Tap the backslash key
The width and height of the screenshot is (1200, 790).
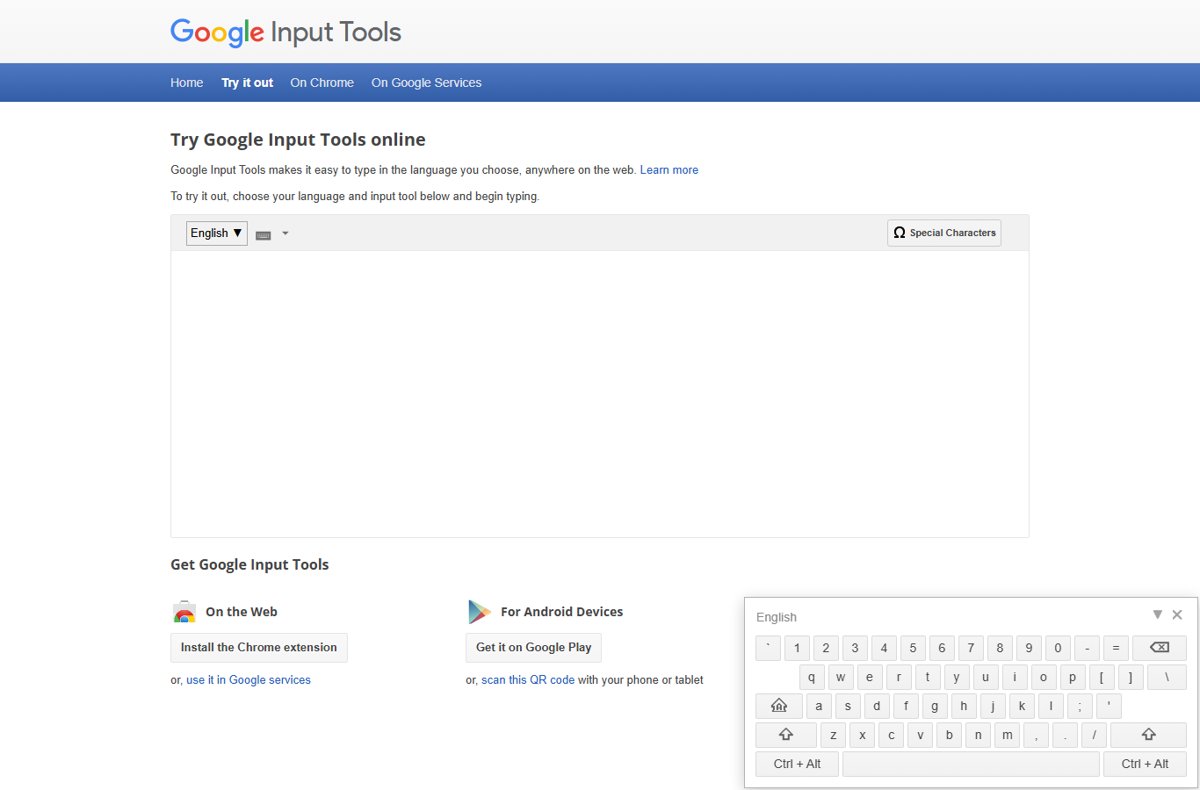click(x=1166, y=677)
